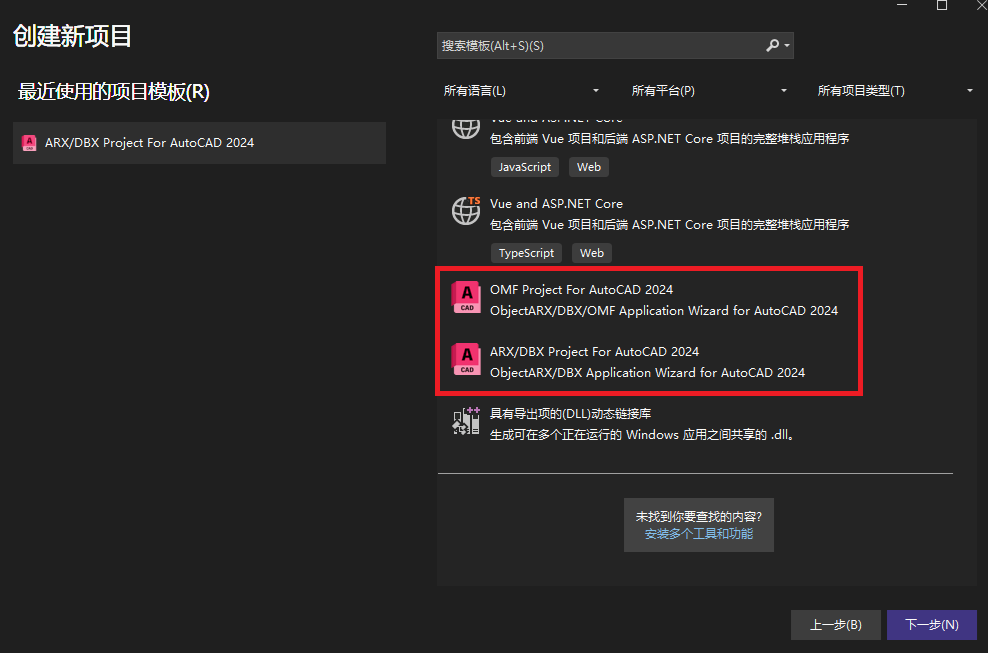Open the 所有项目类型(T) project type dropdown
The height and width of the screenshot is (653, 988).
(895, 91)
